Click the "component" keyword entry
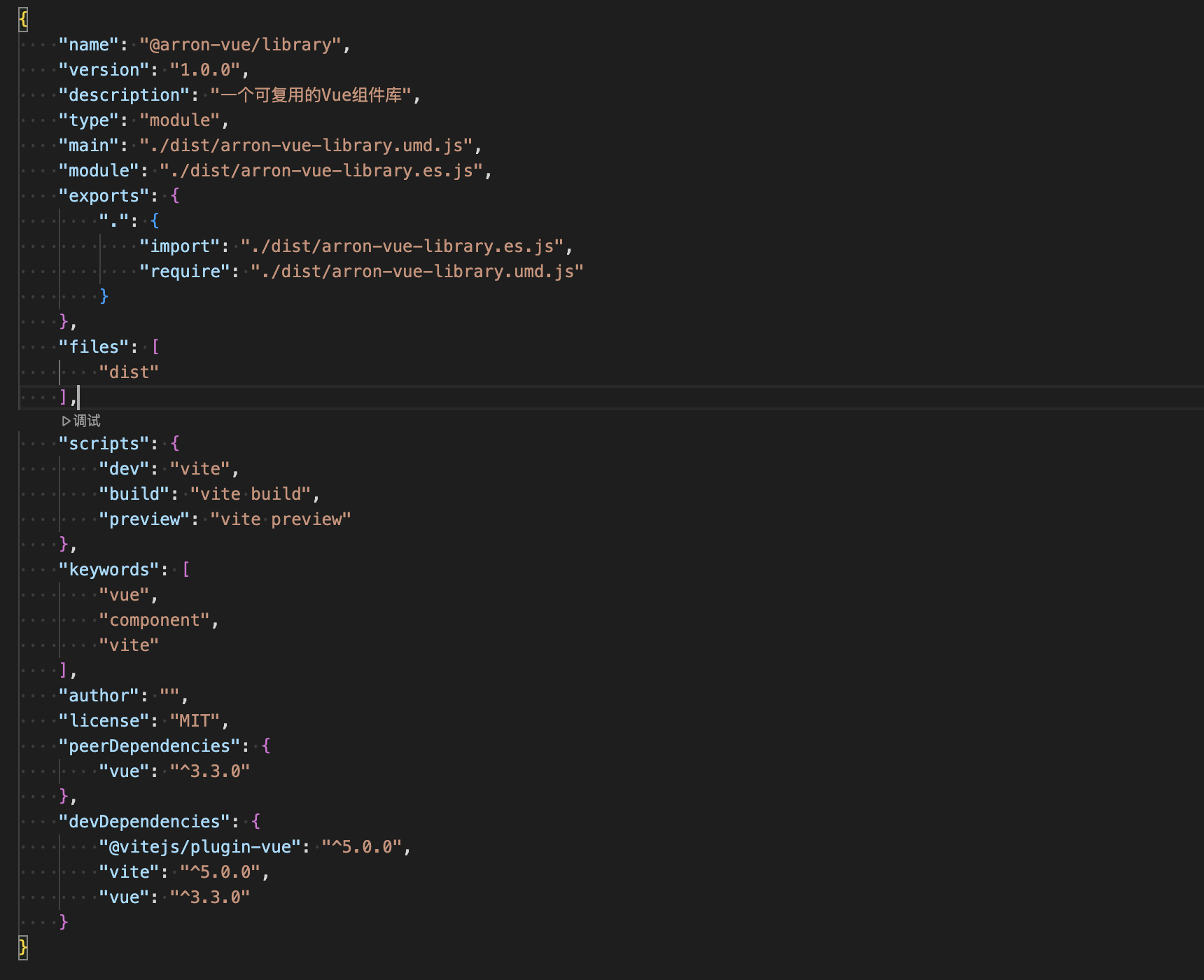Screen dimensions: 1204x980 (155, 620)
